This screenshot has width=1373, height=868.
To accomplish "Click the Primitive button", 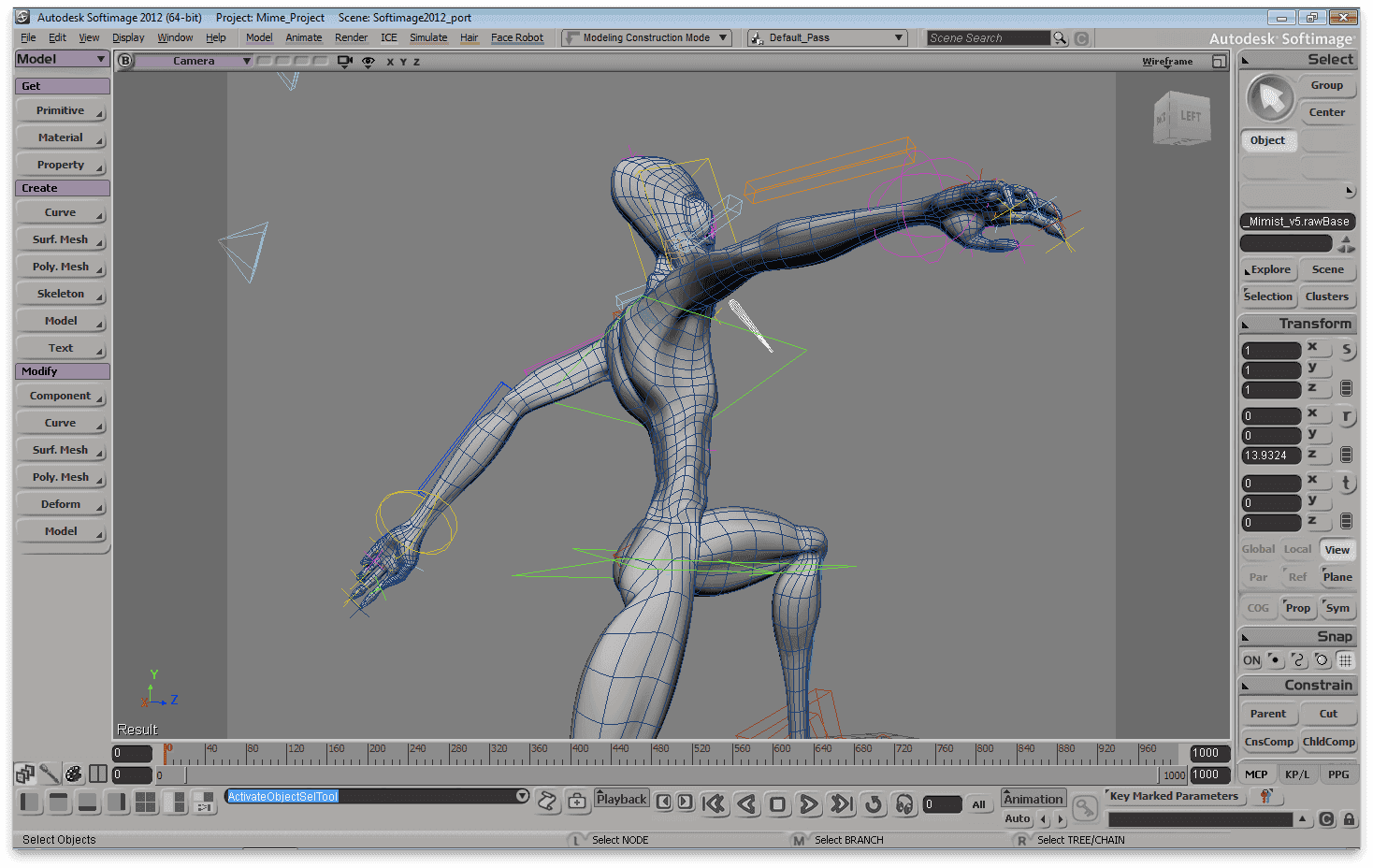I will pyautogui.click(x=61, y=111).
